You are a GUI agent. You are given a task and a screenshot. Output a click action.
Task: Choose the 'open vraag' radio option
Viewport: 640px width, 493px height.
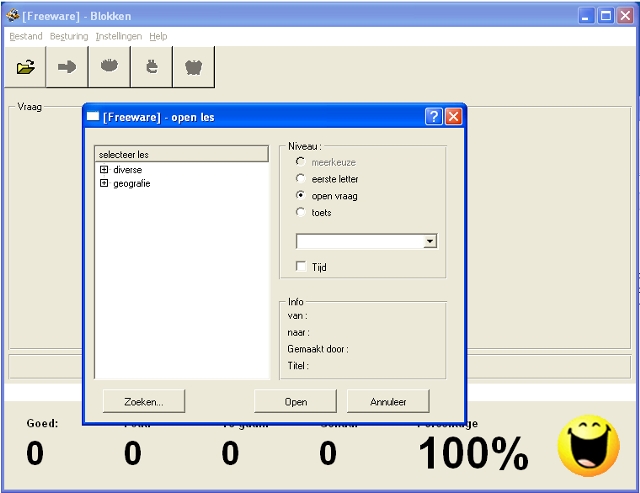301,196
